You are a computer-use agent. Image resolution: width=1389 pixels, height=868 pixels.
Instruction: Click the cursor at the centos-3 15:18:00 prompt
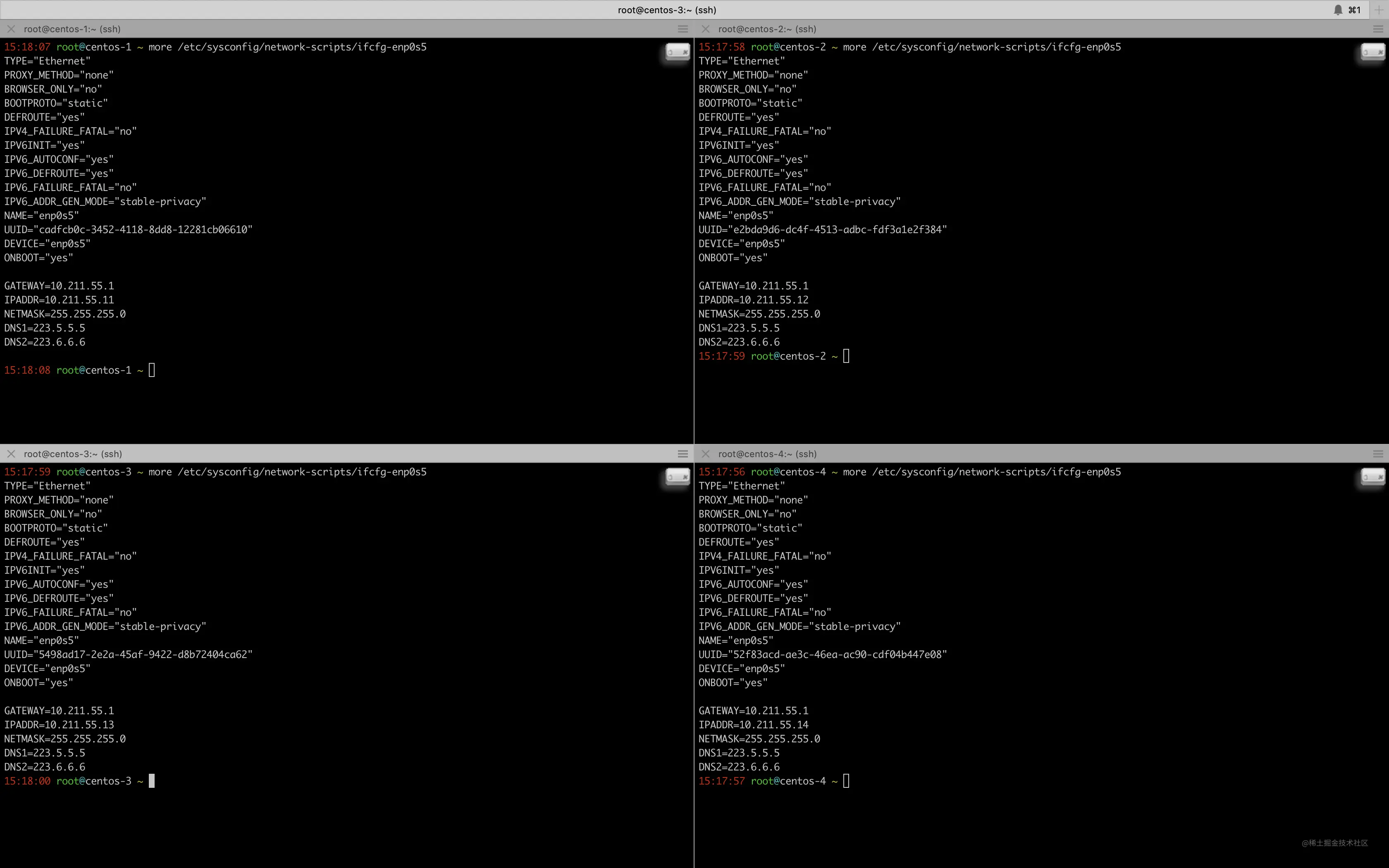point(152,781)
